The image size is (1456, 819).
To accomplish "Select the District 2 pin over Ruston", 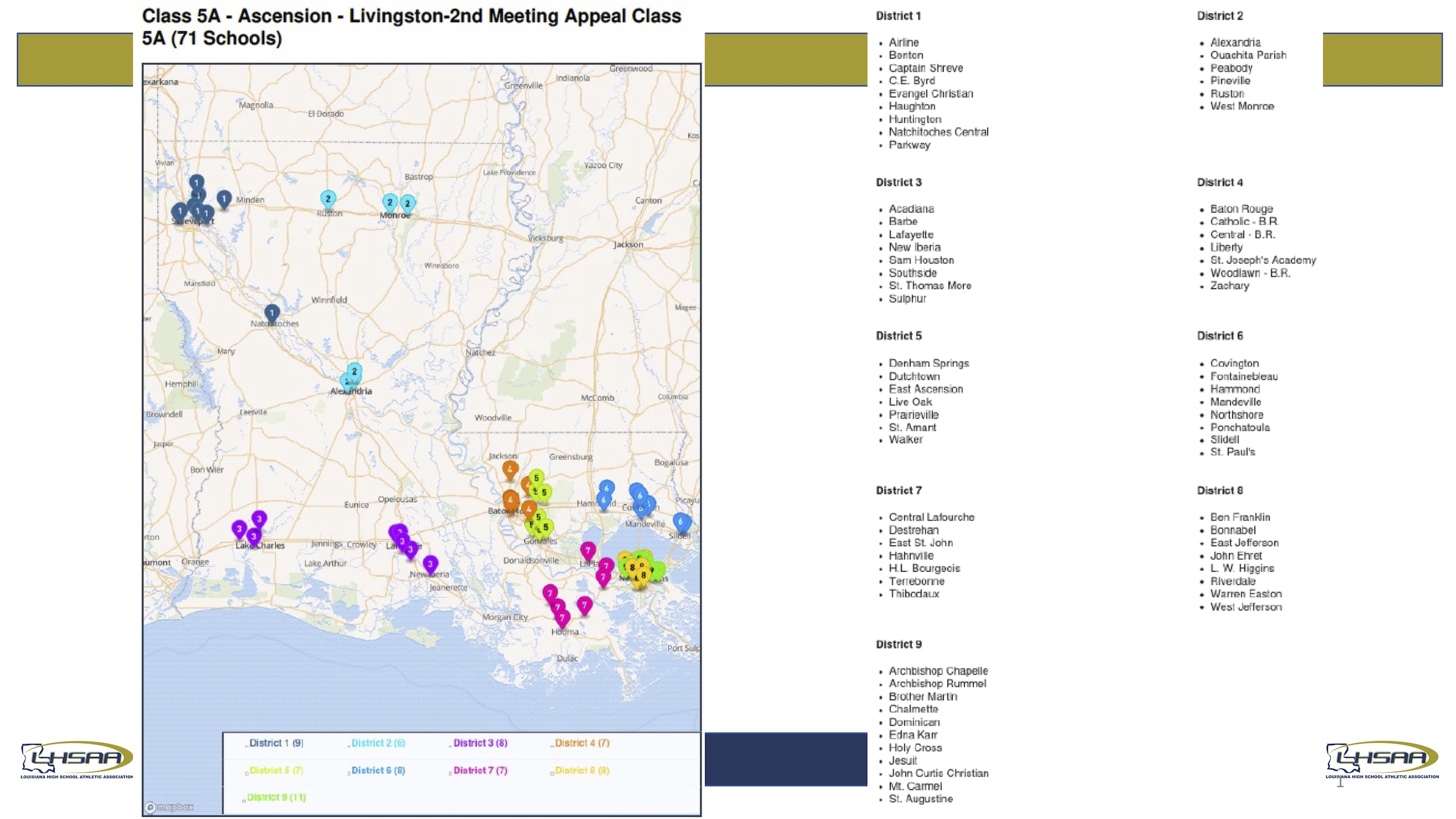I will click(328, 199).
